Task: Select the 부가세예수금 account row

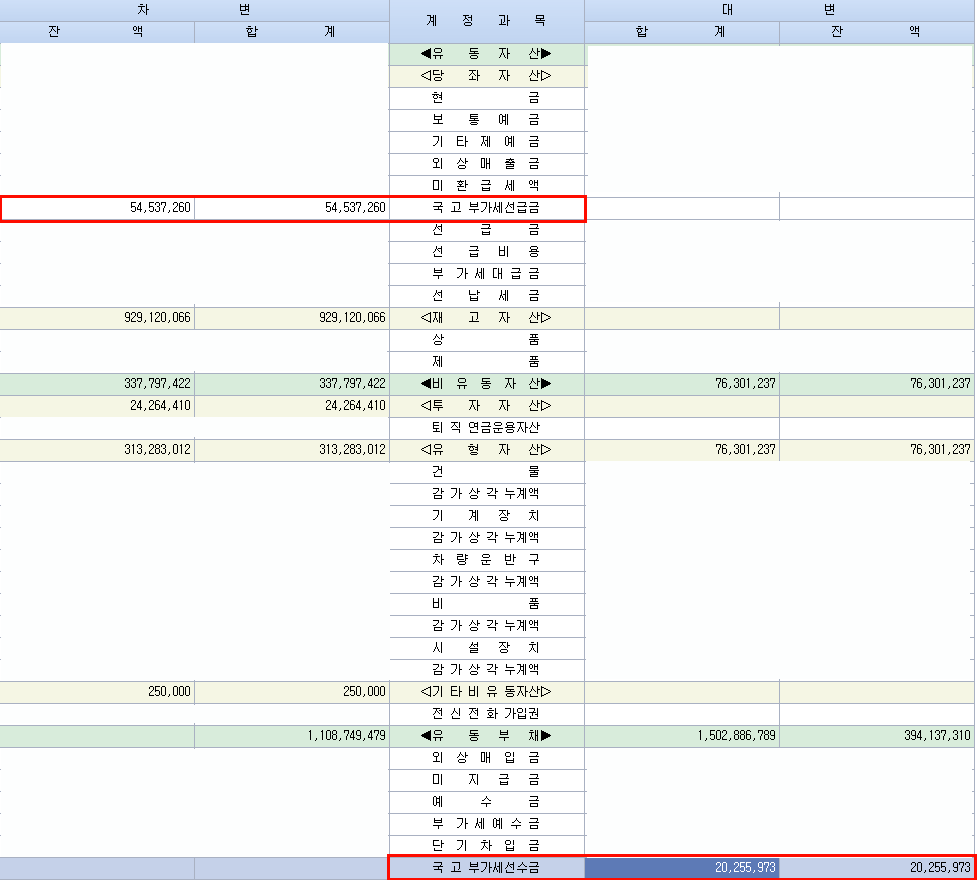Action: pyautogui.click(x=486, y=824)
